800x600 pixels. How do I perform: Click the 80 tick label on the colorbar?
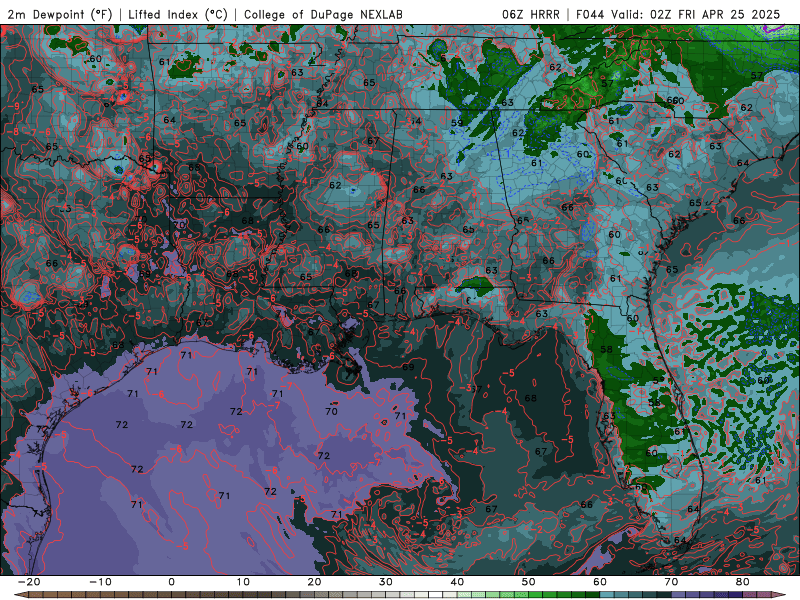click(x=743, y=582)
